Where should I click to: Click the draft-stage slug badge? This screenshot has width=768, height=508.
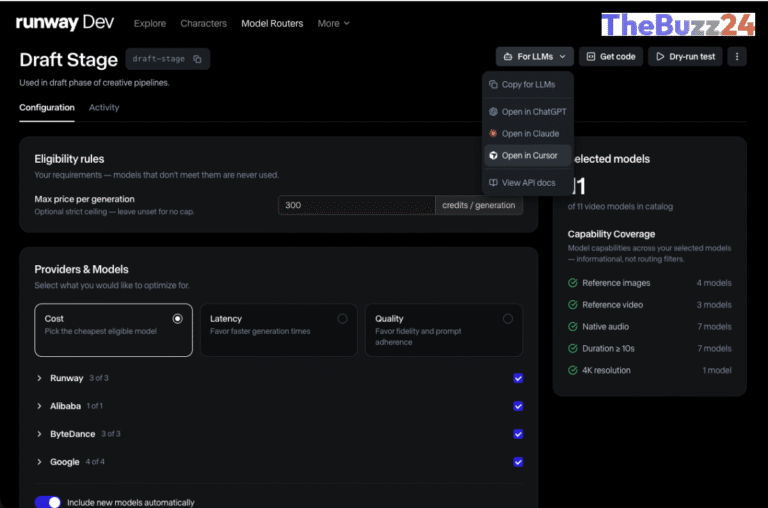click(168, 59)
